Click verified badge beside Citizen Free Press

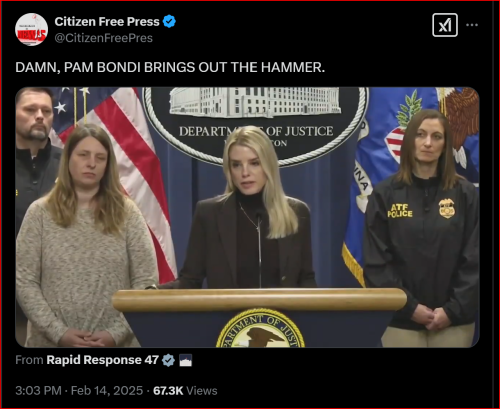169,22
